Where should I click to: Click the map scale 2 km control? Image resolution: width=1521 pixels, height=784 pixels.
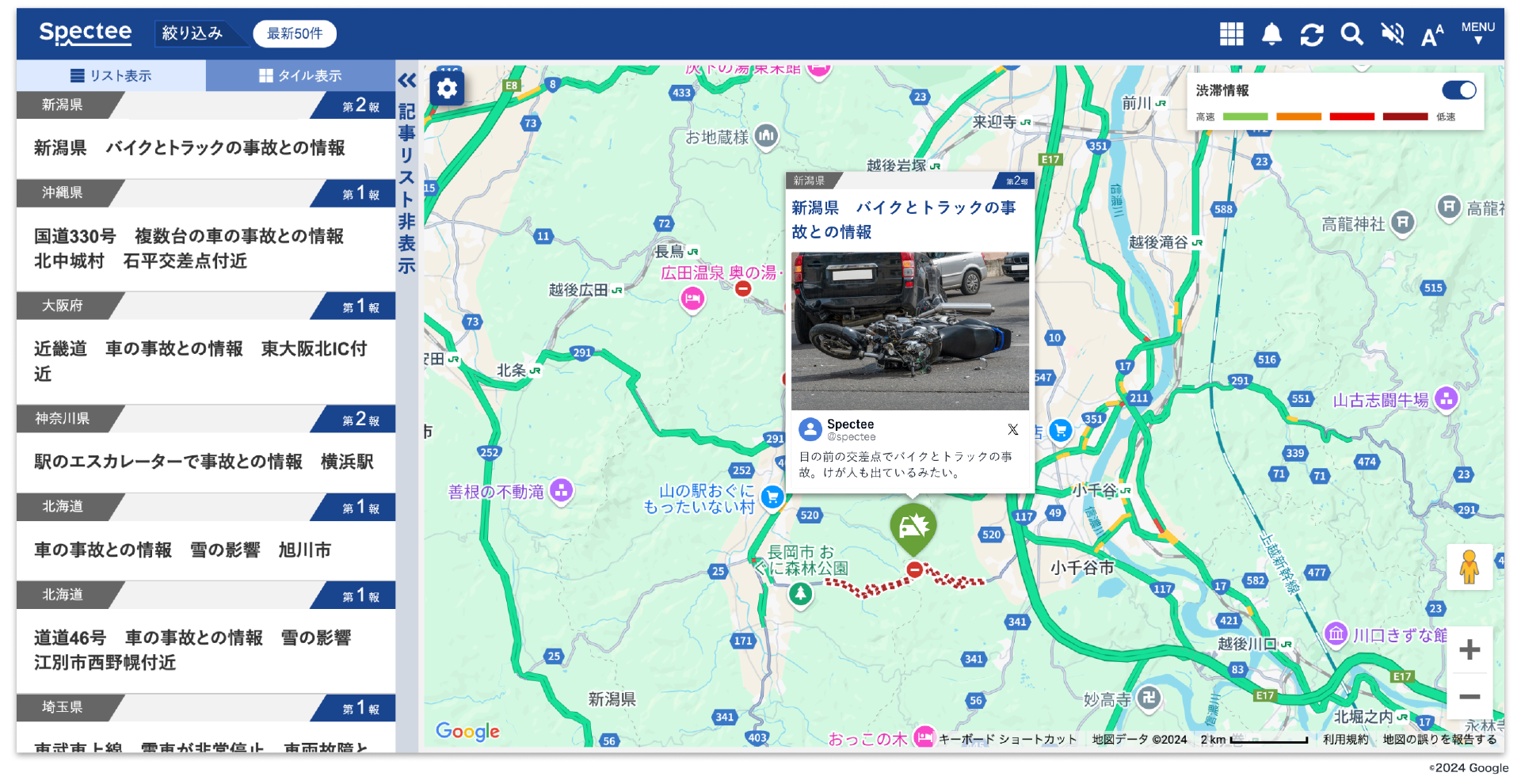click(1253, 740)
